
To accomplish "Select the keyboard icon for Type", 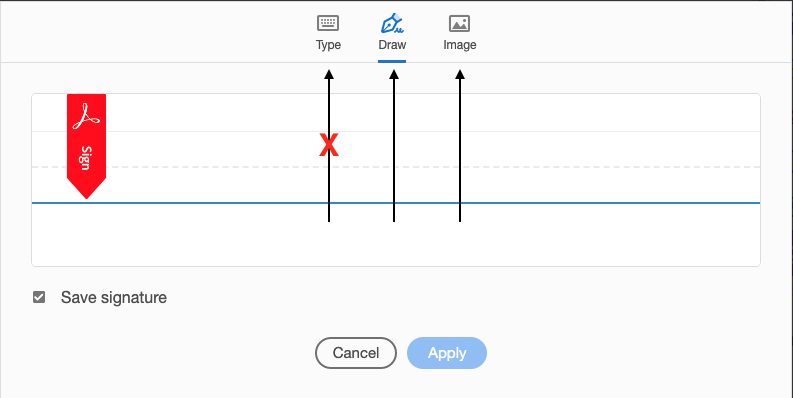I will (328, 23).
